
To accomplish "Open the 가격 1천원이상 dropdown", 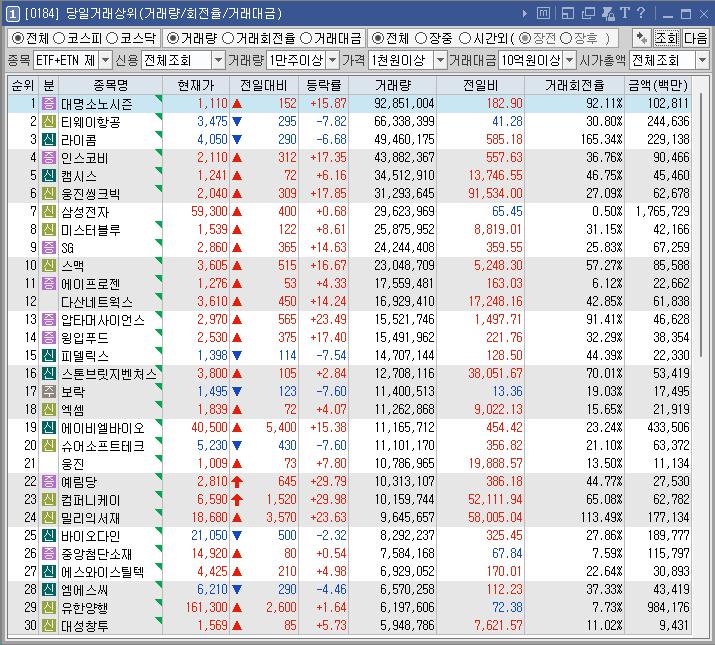I will (x=440, y=60).
